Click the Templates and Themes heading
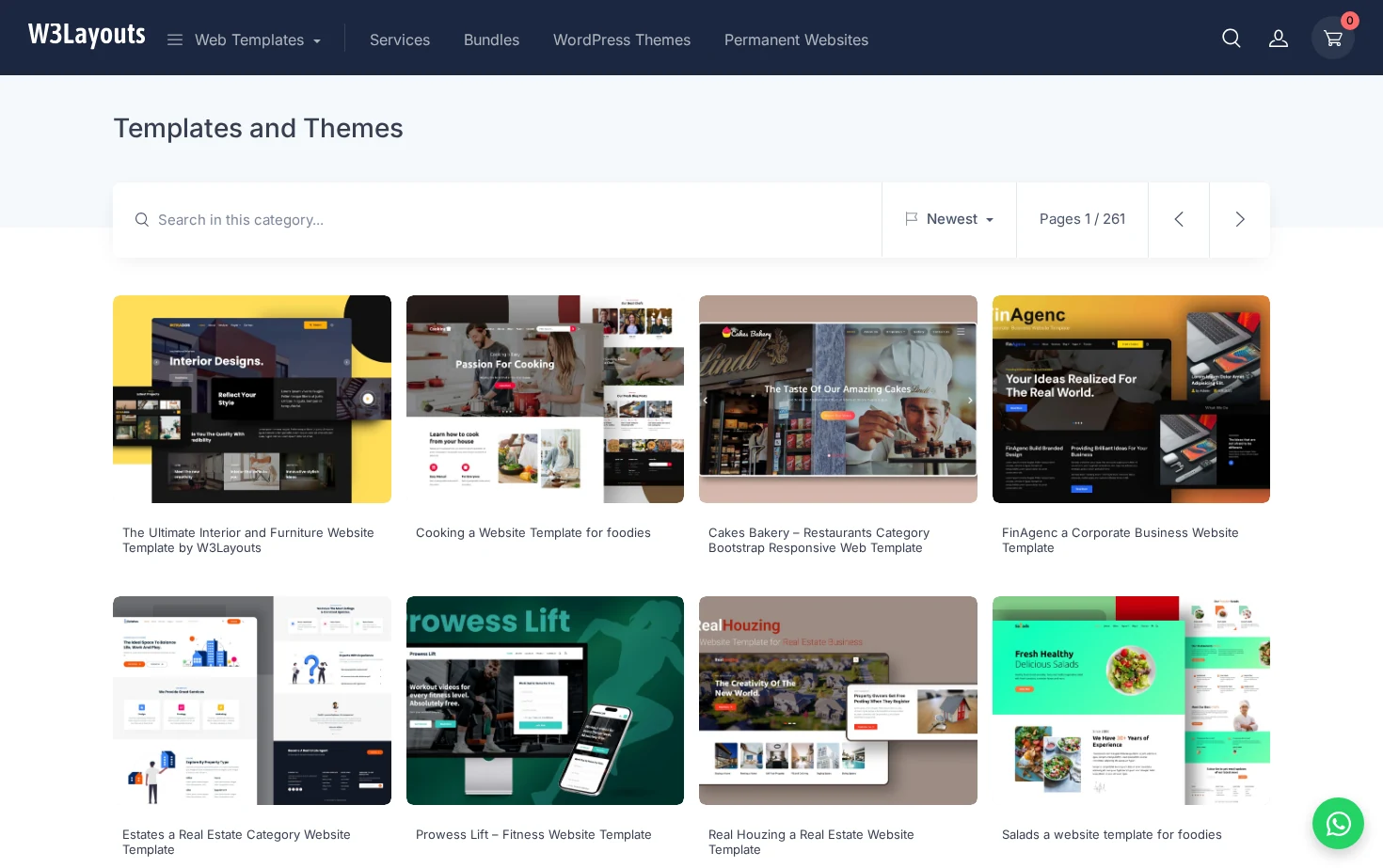This screenshot has height=868, width=1383. tap(259, 128)
